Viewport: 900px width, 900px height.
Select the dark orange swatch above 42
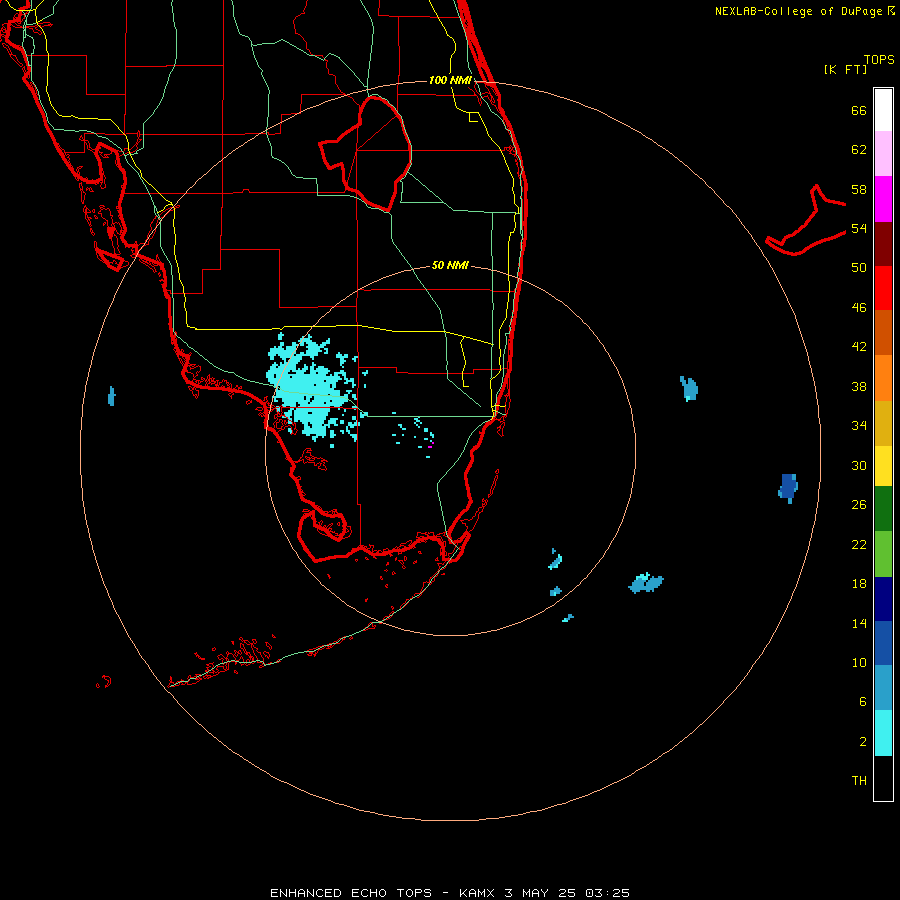coord(883,332)
